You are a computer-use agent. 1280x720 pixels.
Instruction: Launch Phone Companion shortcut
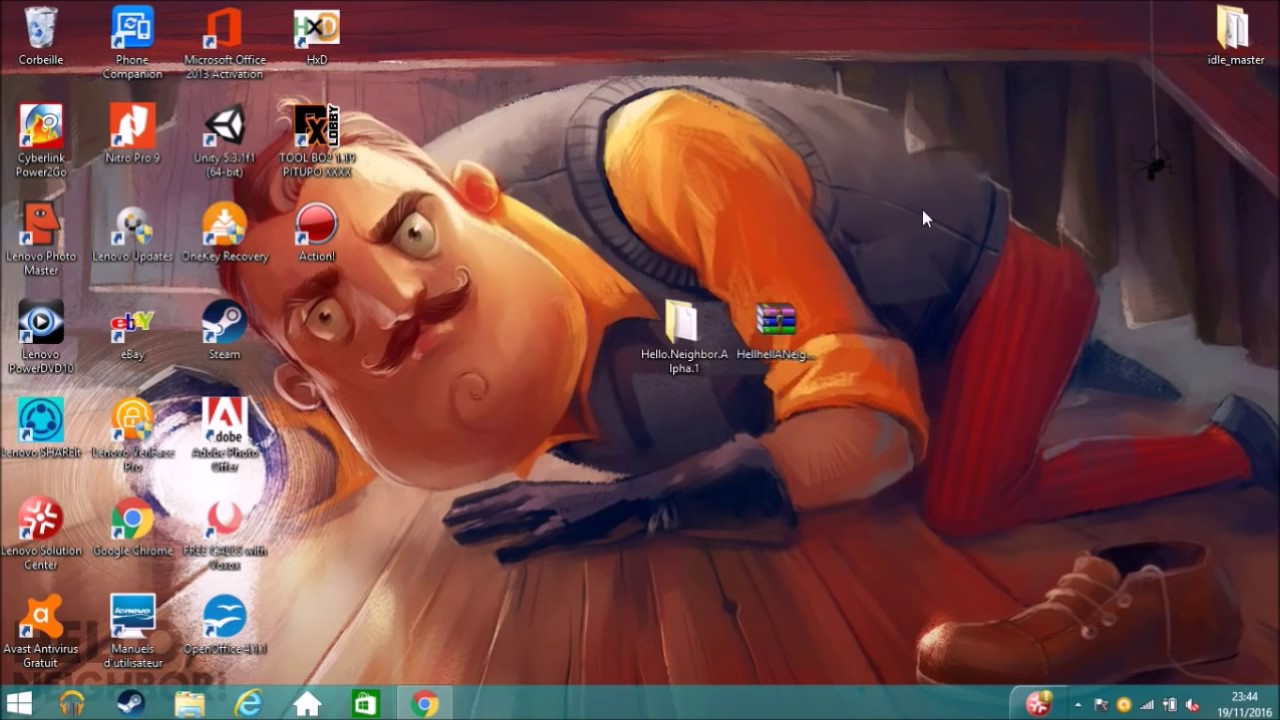132,42
